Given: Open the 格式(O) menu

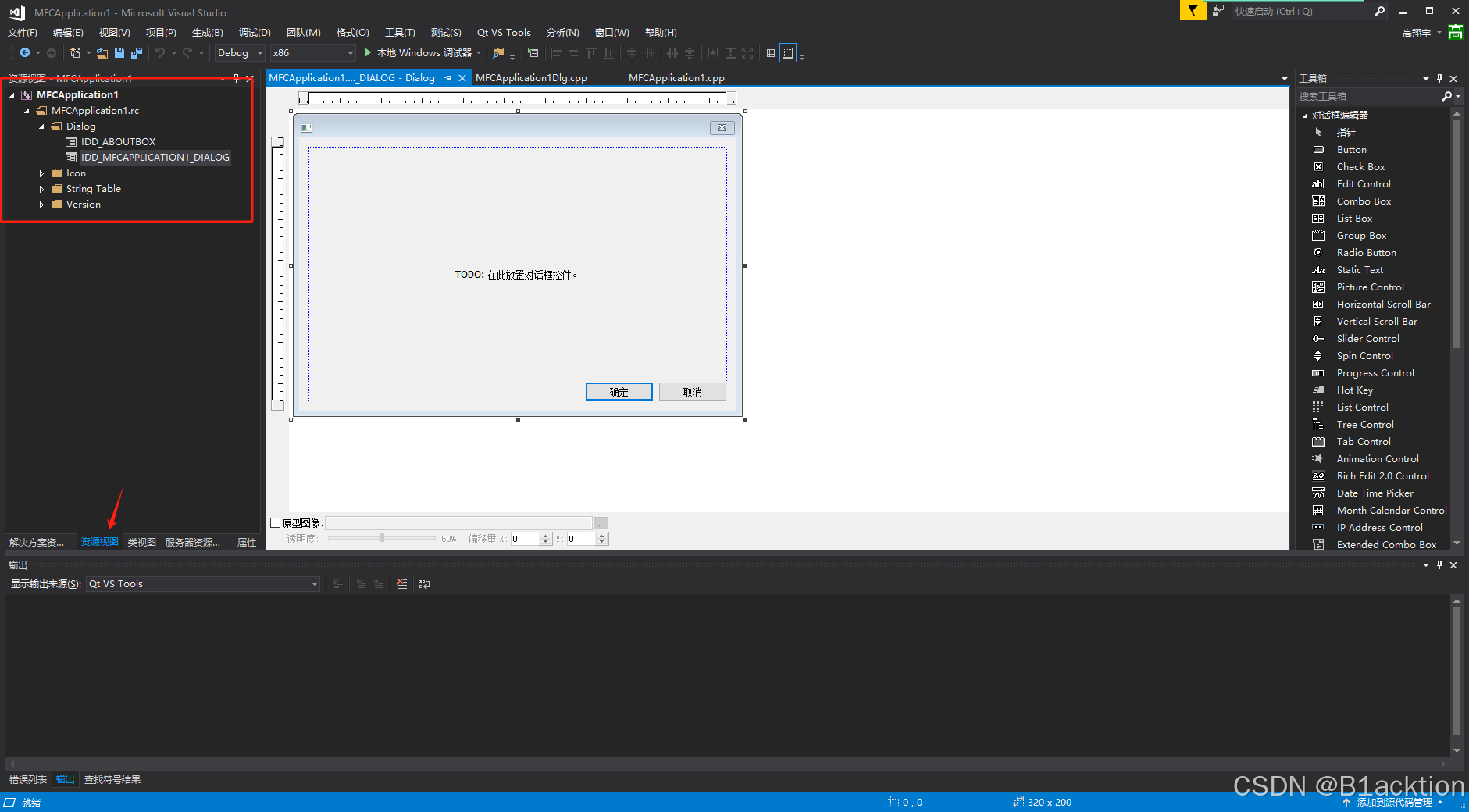Looking at the screenshot, I should tap(352, 32).
